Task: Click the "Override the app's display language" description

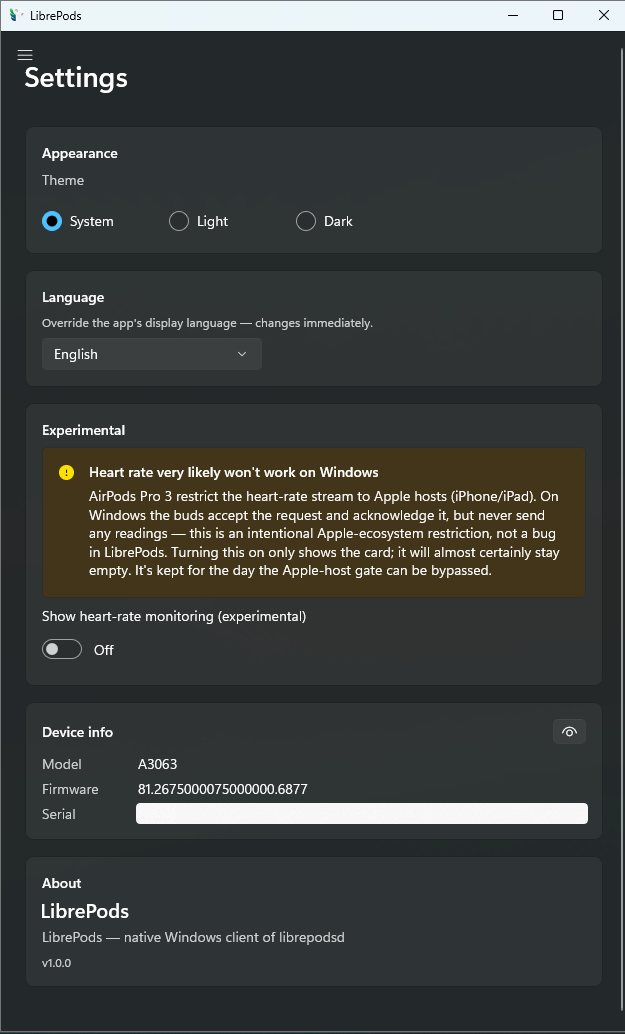Action: pyautogui.click(x=207, y=323)
